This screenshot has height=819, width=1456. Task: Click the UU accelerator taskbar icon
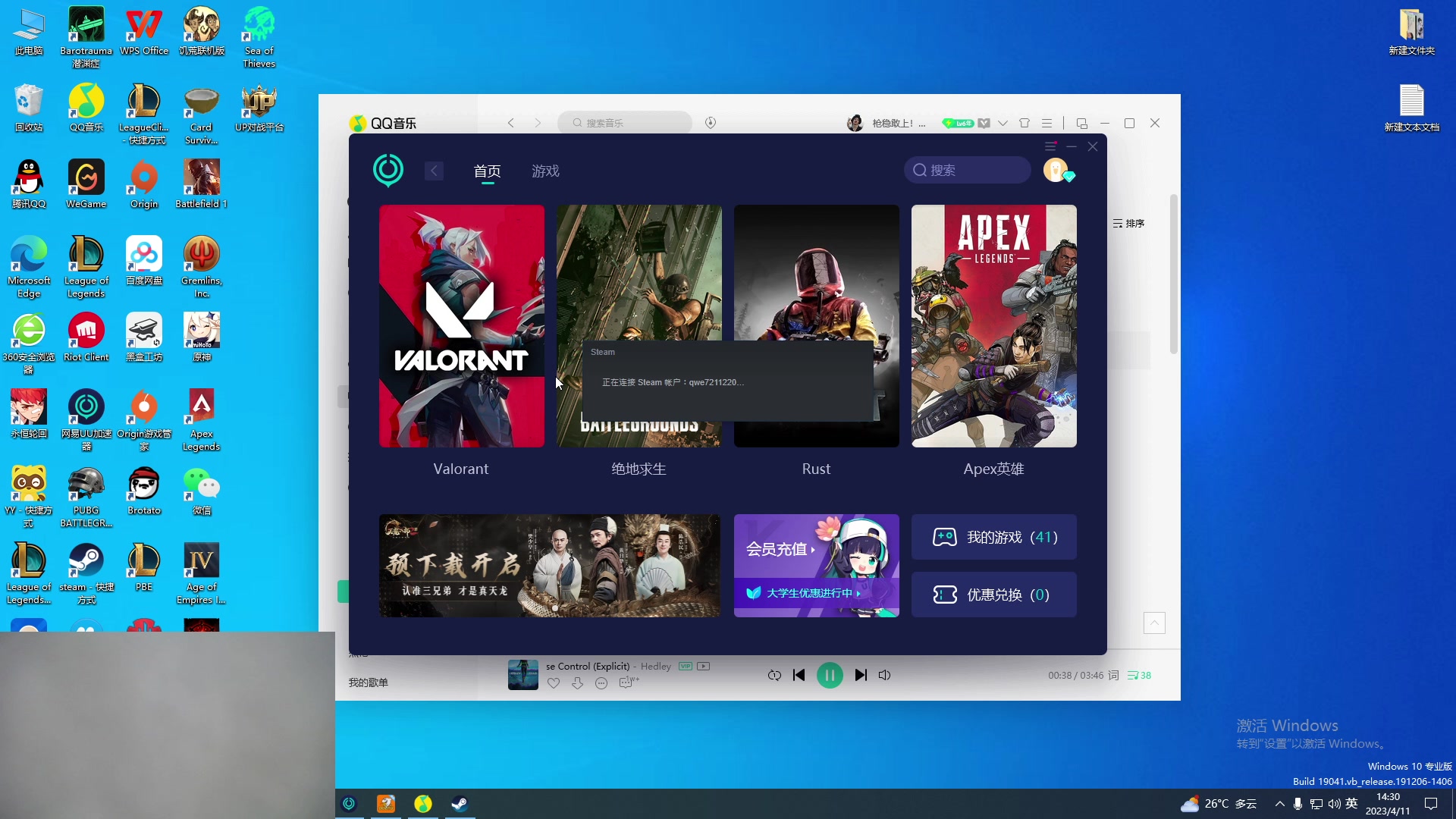(350, 804)
